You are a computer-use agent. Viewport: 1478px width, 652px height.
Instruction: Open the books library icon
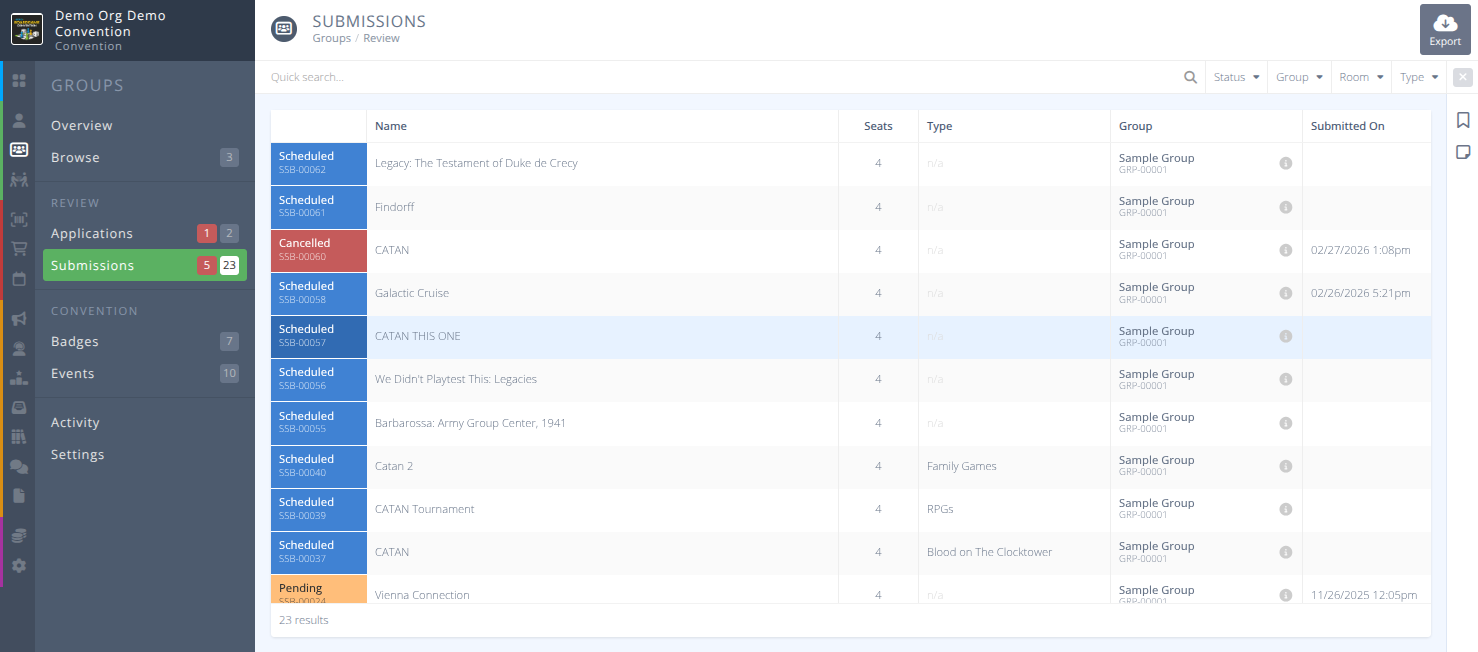click(x=19, y=437)
